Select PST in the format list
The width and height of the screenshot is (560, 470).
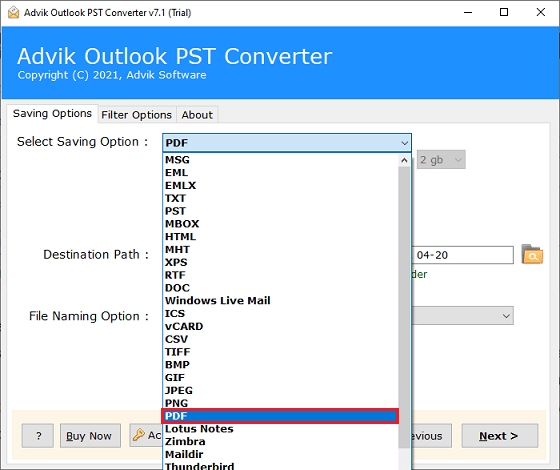(x=280, y=211)
